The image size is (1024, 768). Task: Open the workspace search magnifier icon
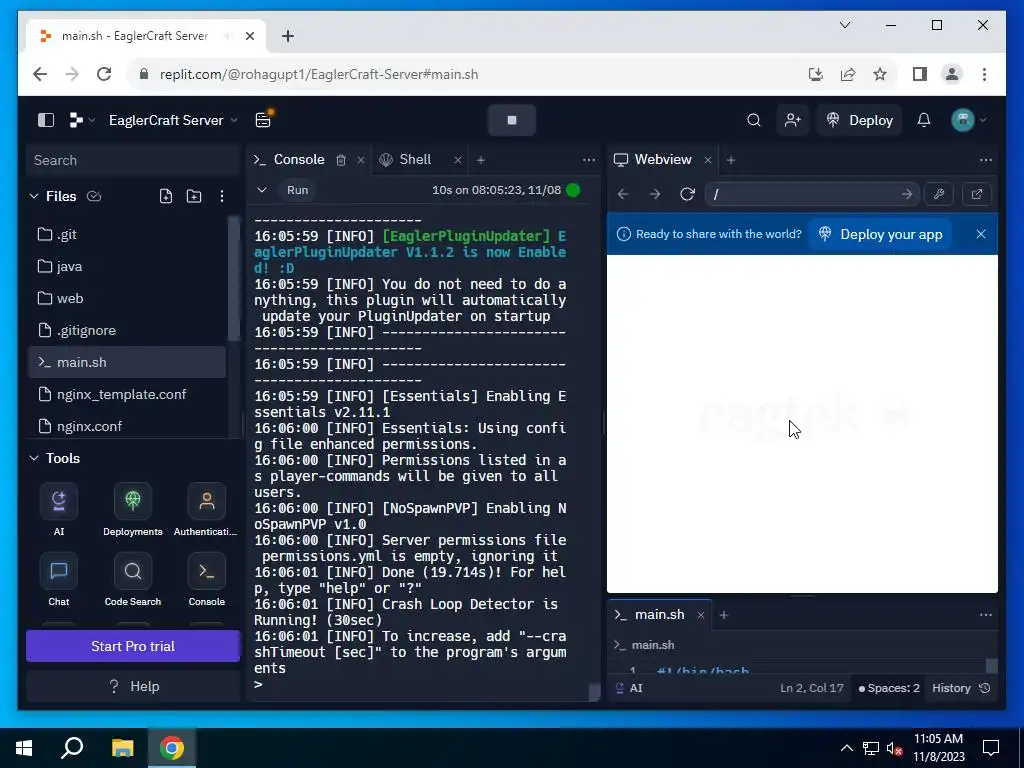754,120
